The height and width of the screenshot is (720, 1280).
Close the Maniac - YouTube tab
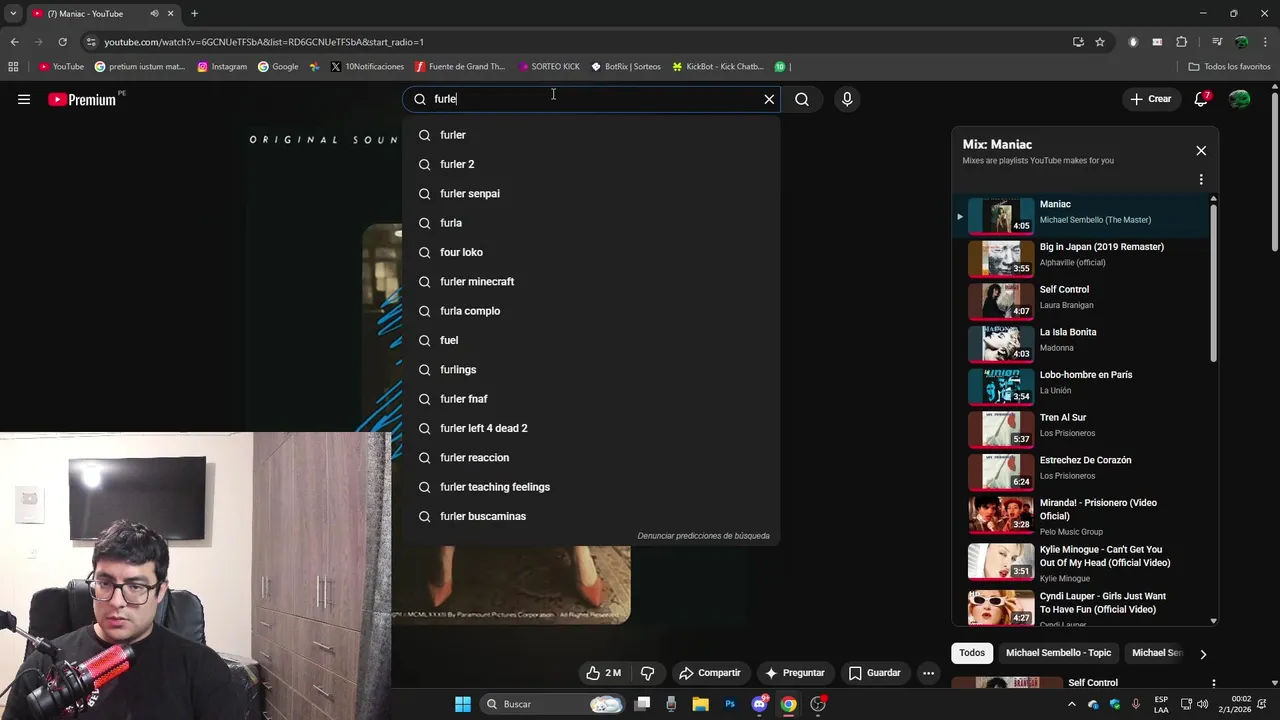(171, 14)
